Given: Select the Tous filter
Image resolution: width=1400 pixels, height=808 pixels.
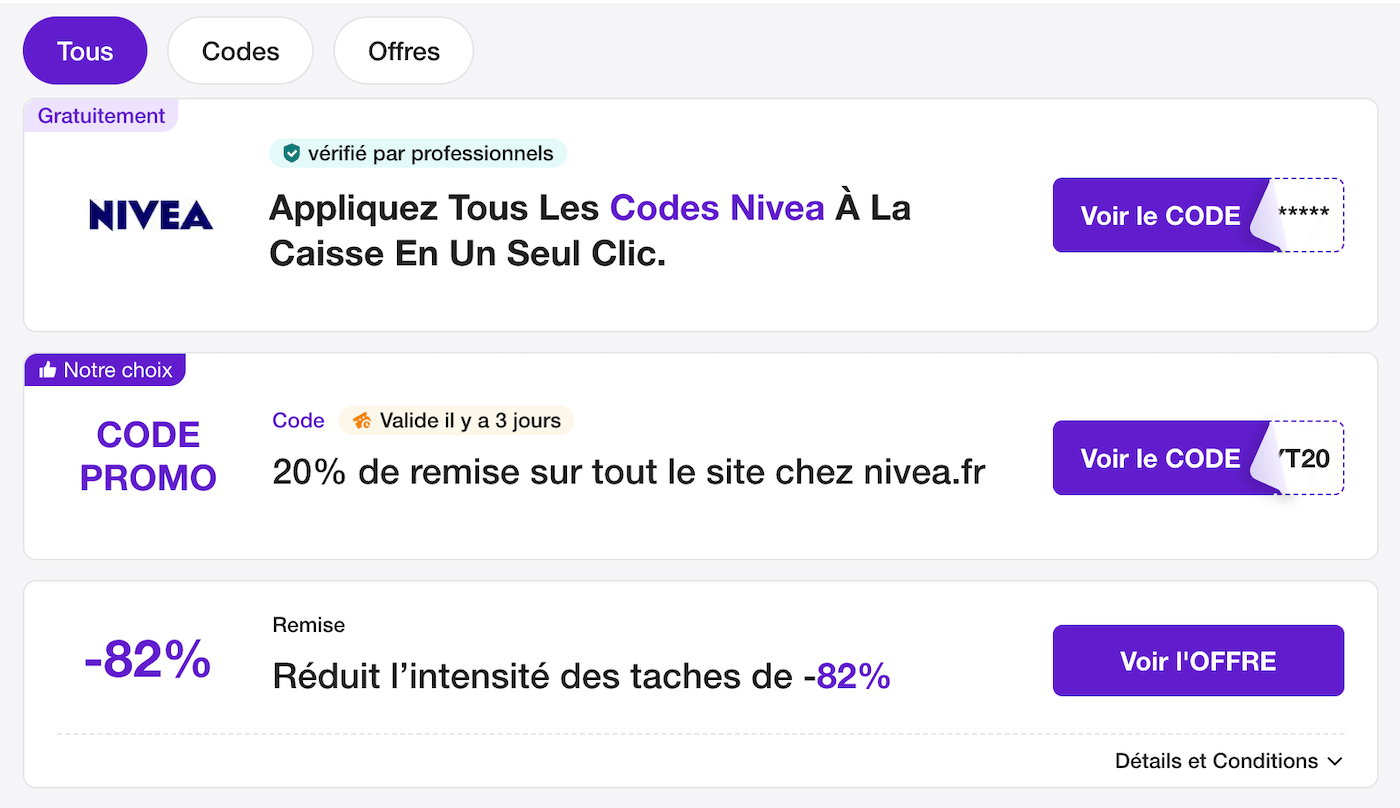Looking at the screenshot, I should (84, 50).
